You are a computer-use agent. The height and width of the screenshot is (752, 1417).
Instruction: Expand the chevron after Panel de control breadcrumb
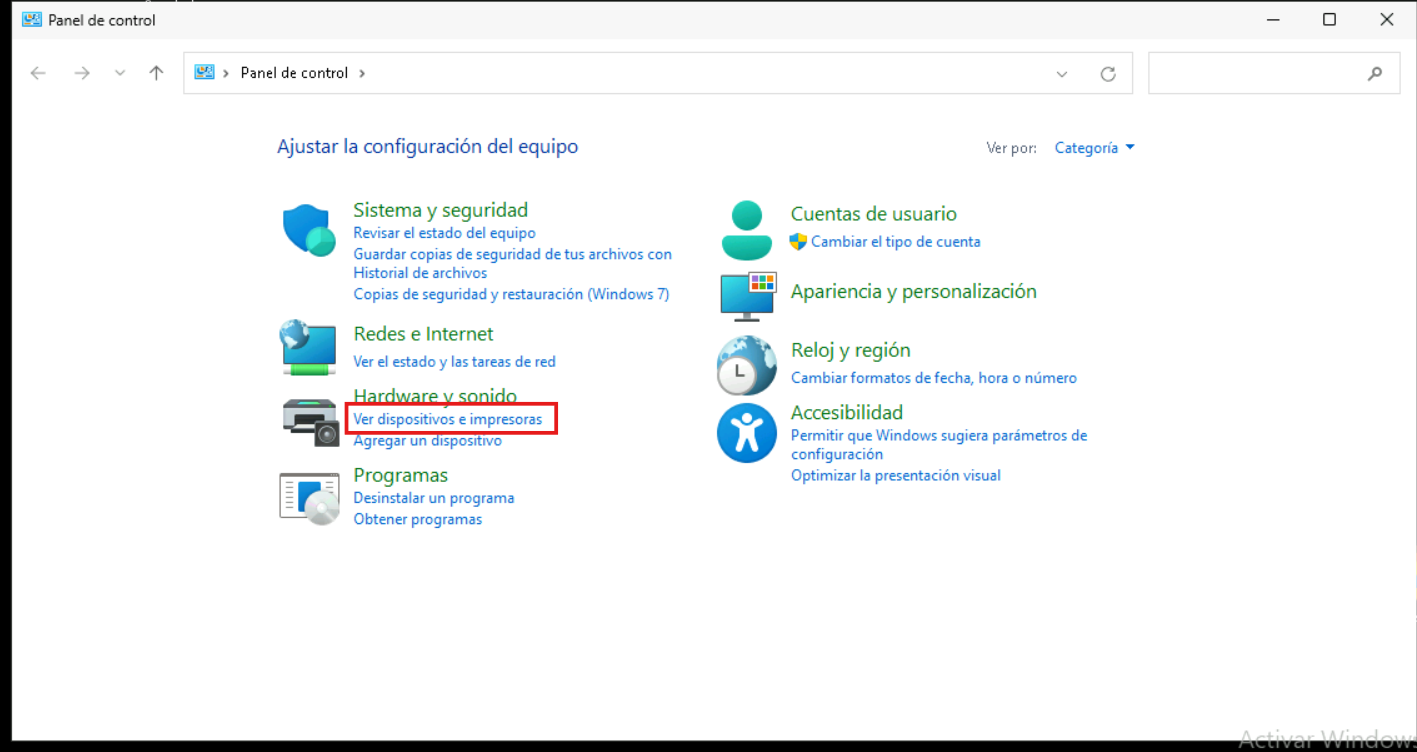coord(362,73)
